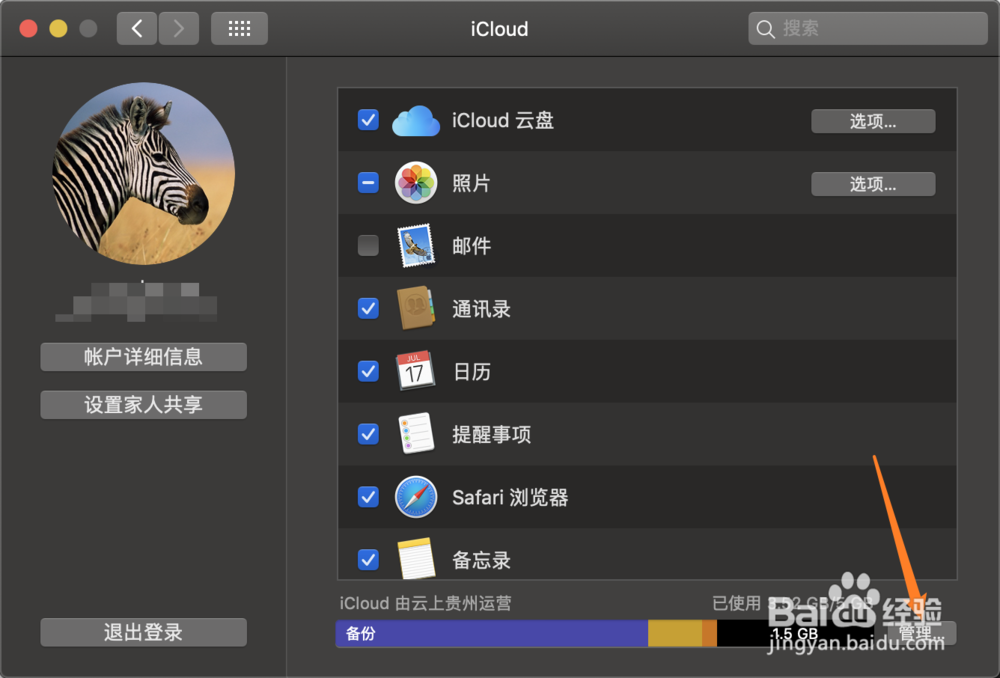Toggle the 照片 checkbox
This screenshot has height=678, width=1000.
(368, 183)
